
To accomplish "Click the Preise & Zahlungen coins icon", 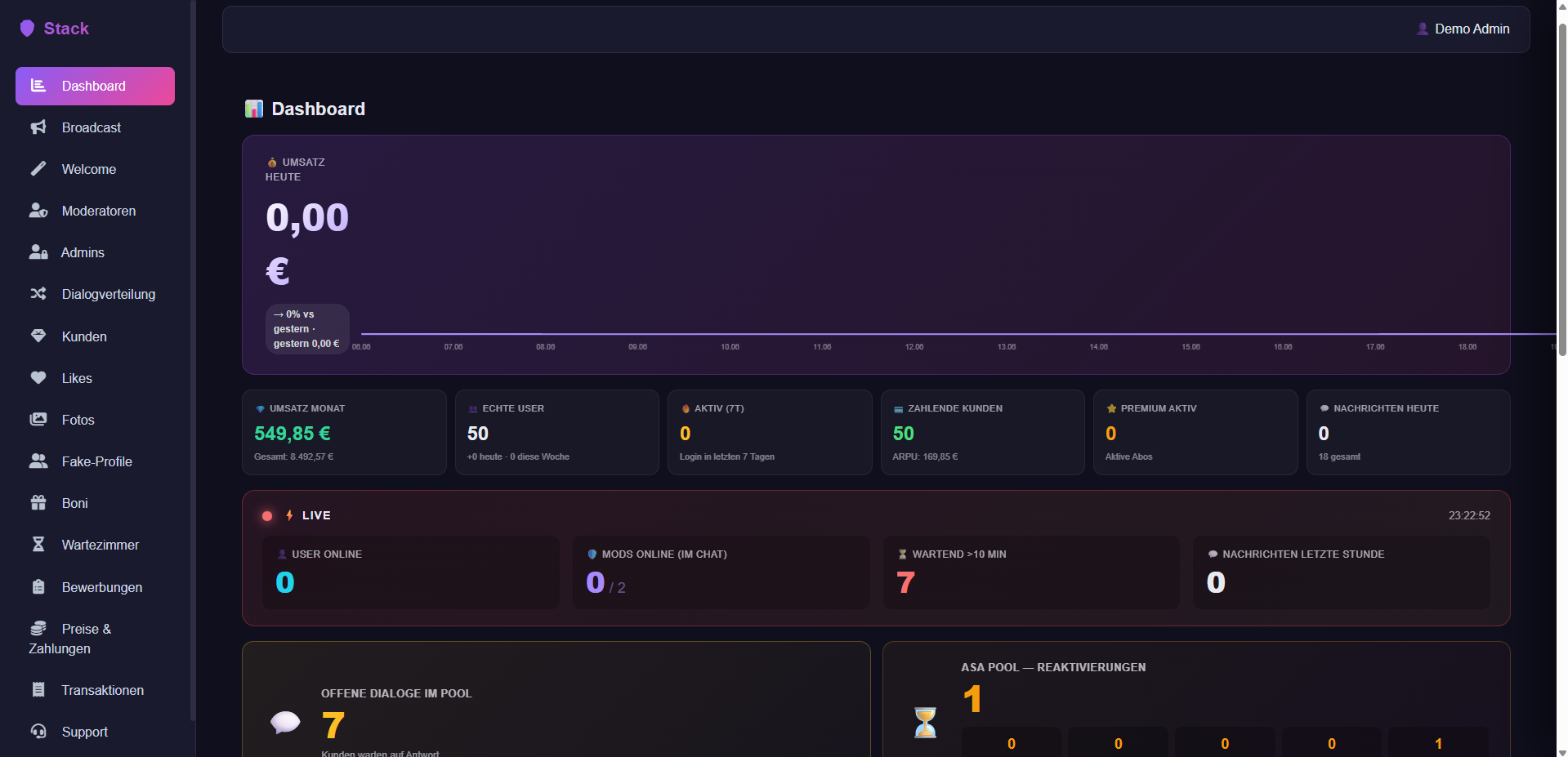I will tap(38, 629).
